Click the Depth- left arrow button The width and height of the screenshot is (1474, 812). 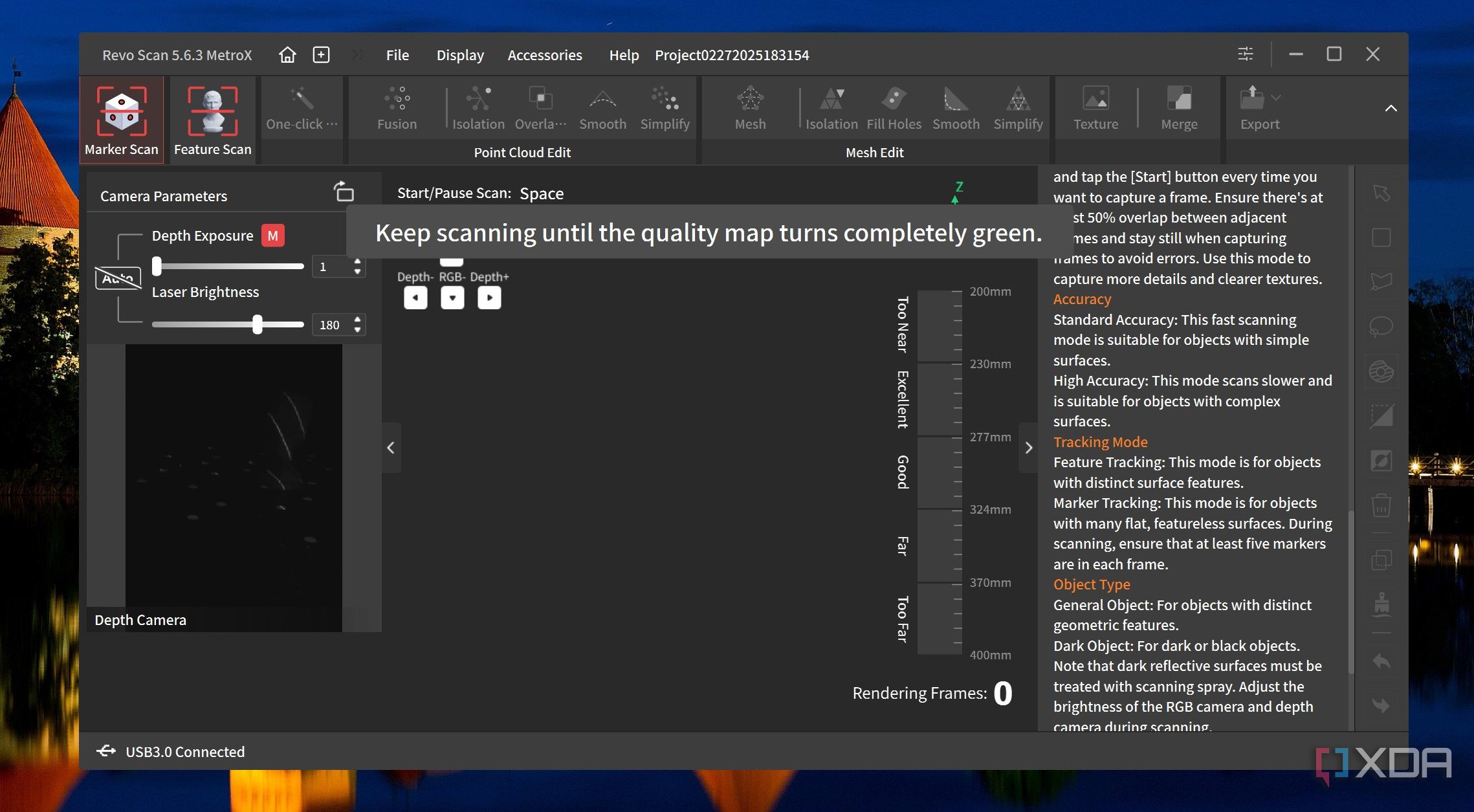pos(415,298)
